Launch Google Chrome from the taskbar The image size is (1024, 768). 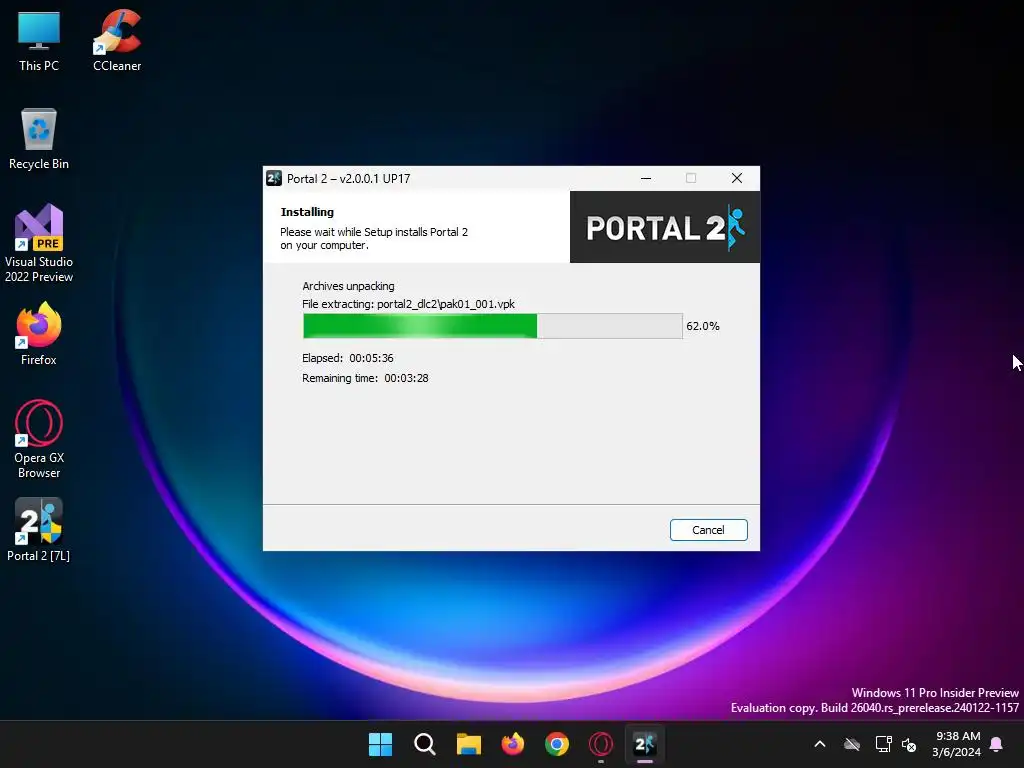pos(557,744)
